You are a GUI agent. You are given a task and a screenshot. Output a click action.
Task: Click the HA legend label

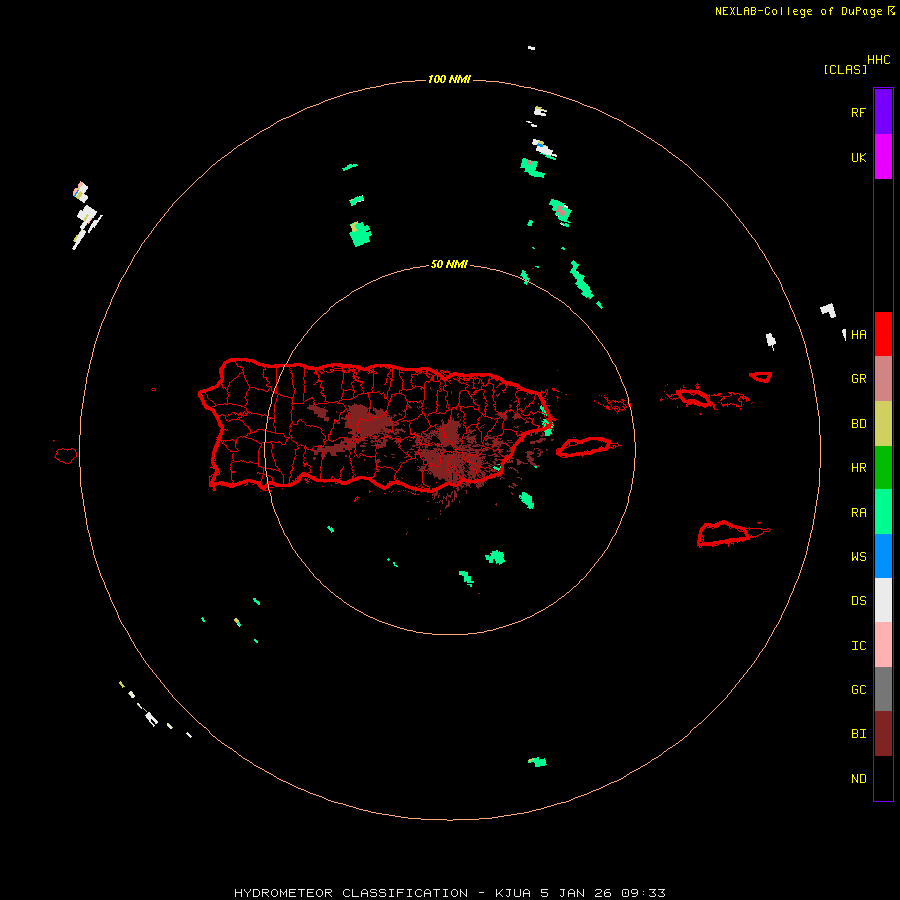pyautogui.click(x=858, y=335)
